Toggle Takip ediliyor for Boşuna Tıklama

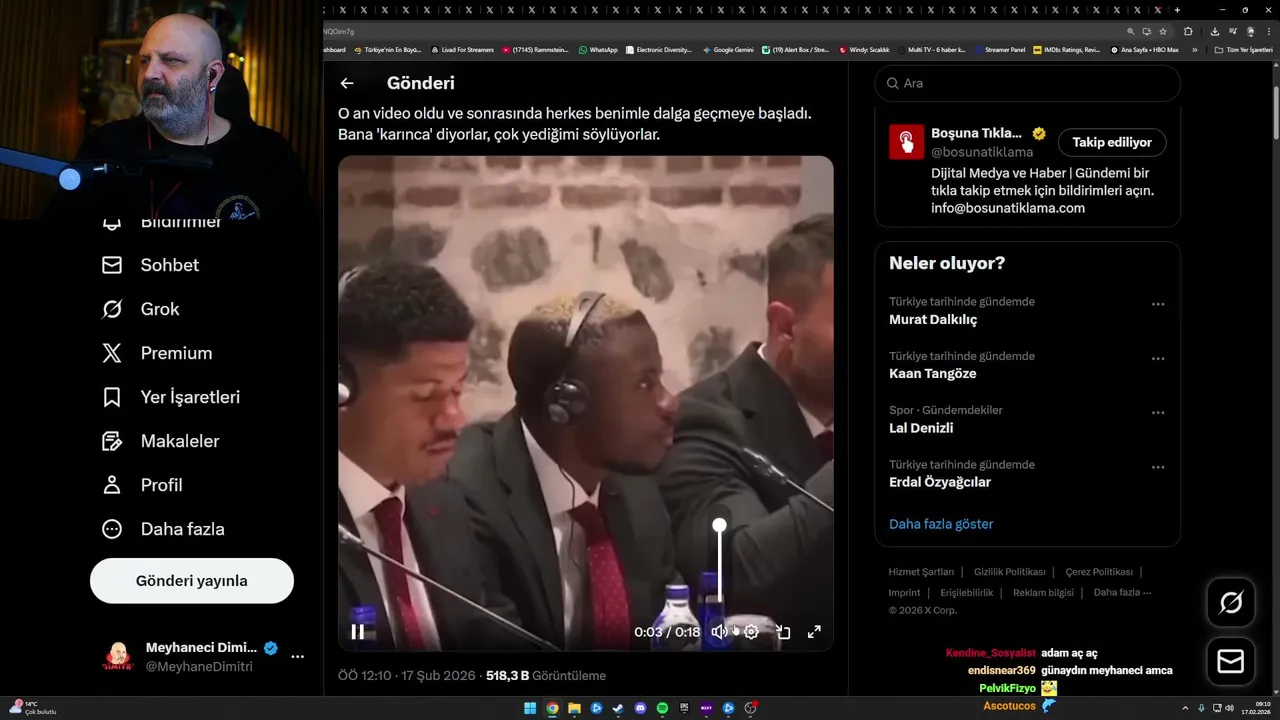[1112, 142]
